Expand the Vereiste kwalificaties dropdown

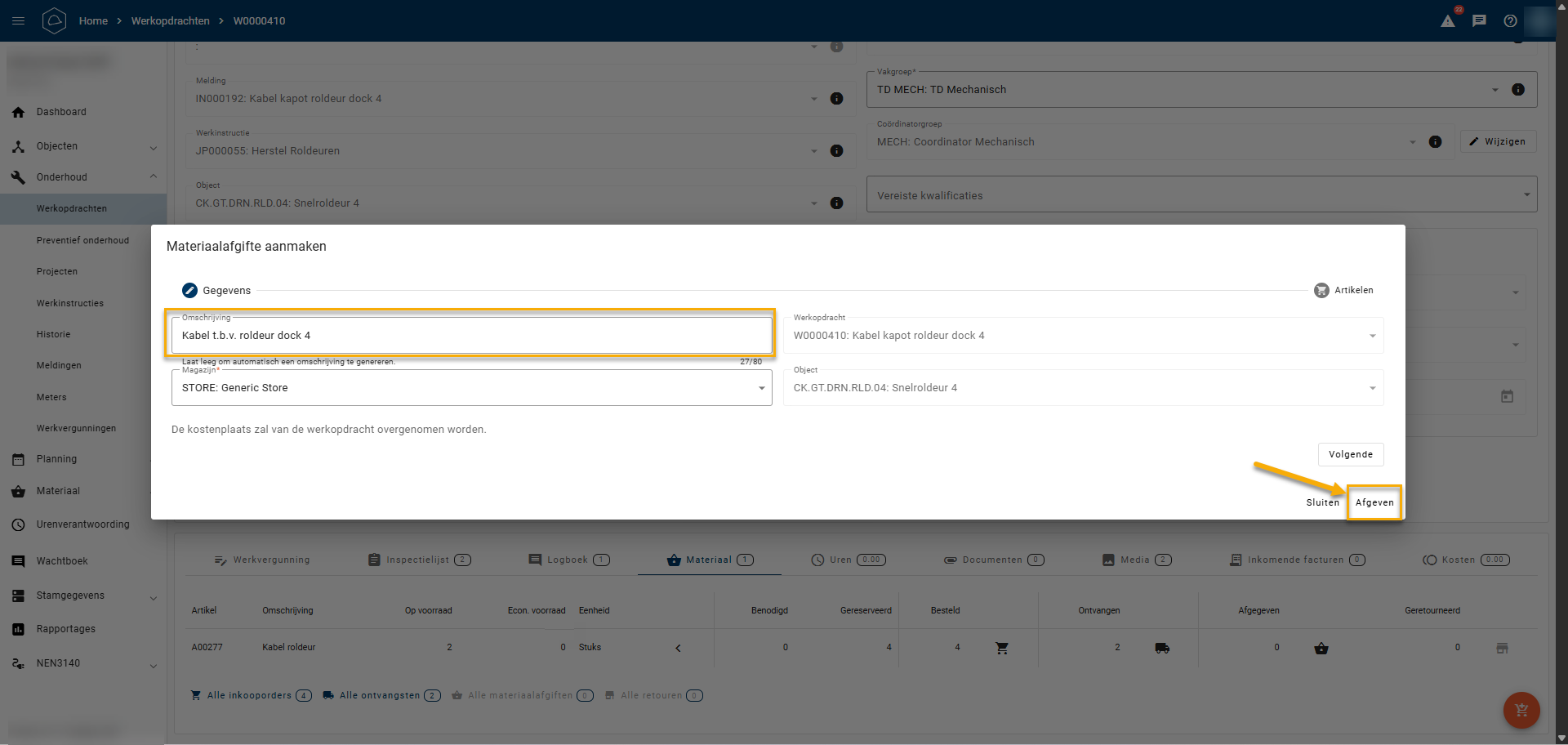(x=1526, y=195)
